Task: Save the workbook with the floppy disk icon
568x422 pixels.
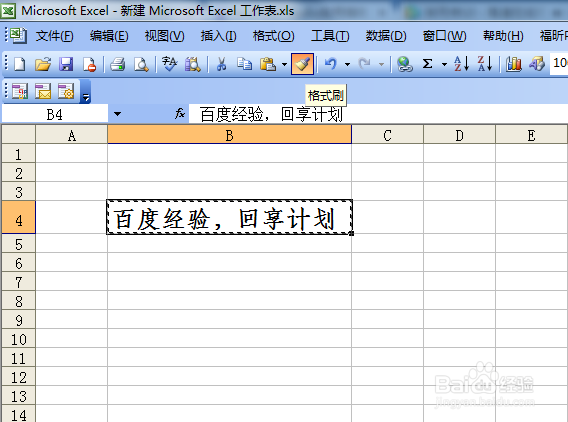Action: click(x=66, y=64)
